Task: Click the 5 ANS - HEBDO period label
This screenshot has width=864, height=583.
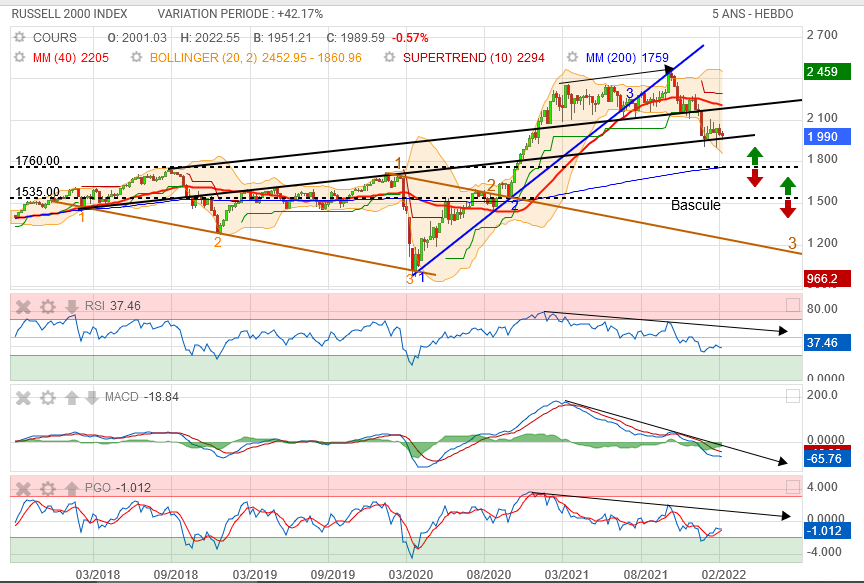Action: point(753,14)
